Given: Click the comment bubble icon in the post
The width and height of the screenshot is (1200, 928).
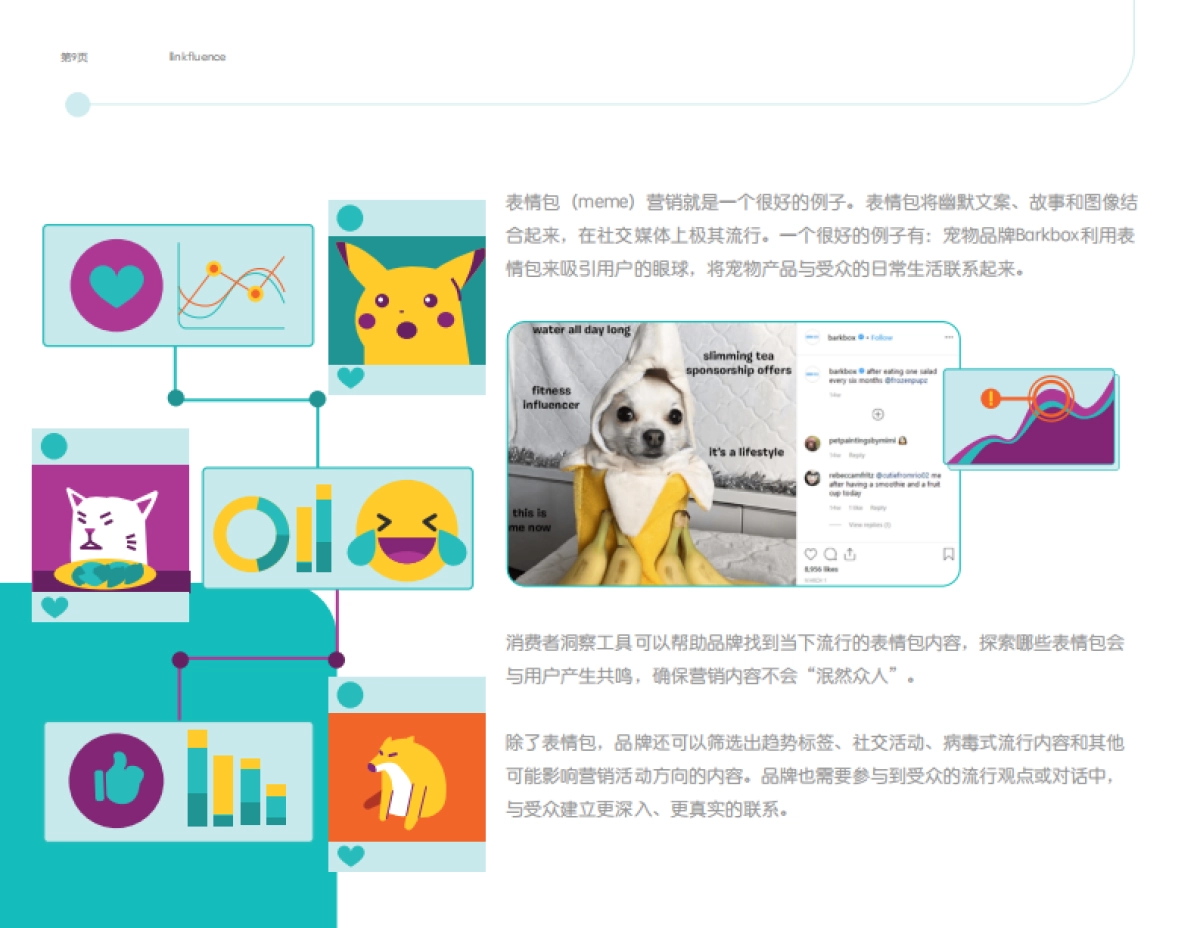Looking at the screenshot, I should pos(830,554).
